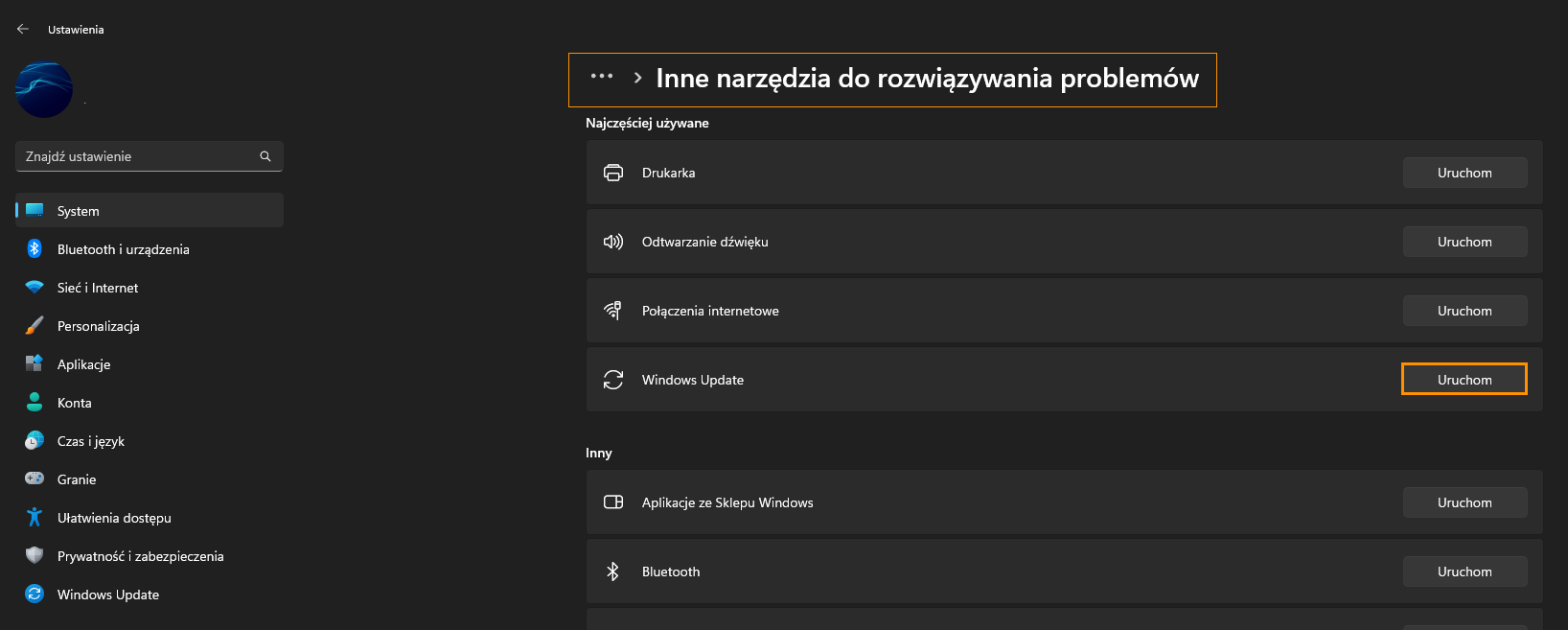Click the Granie gamepad icon
The image size is (1568, 630).
[35, 478]
